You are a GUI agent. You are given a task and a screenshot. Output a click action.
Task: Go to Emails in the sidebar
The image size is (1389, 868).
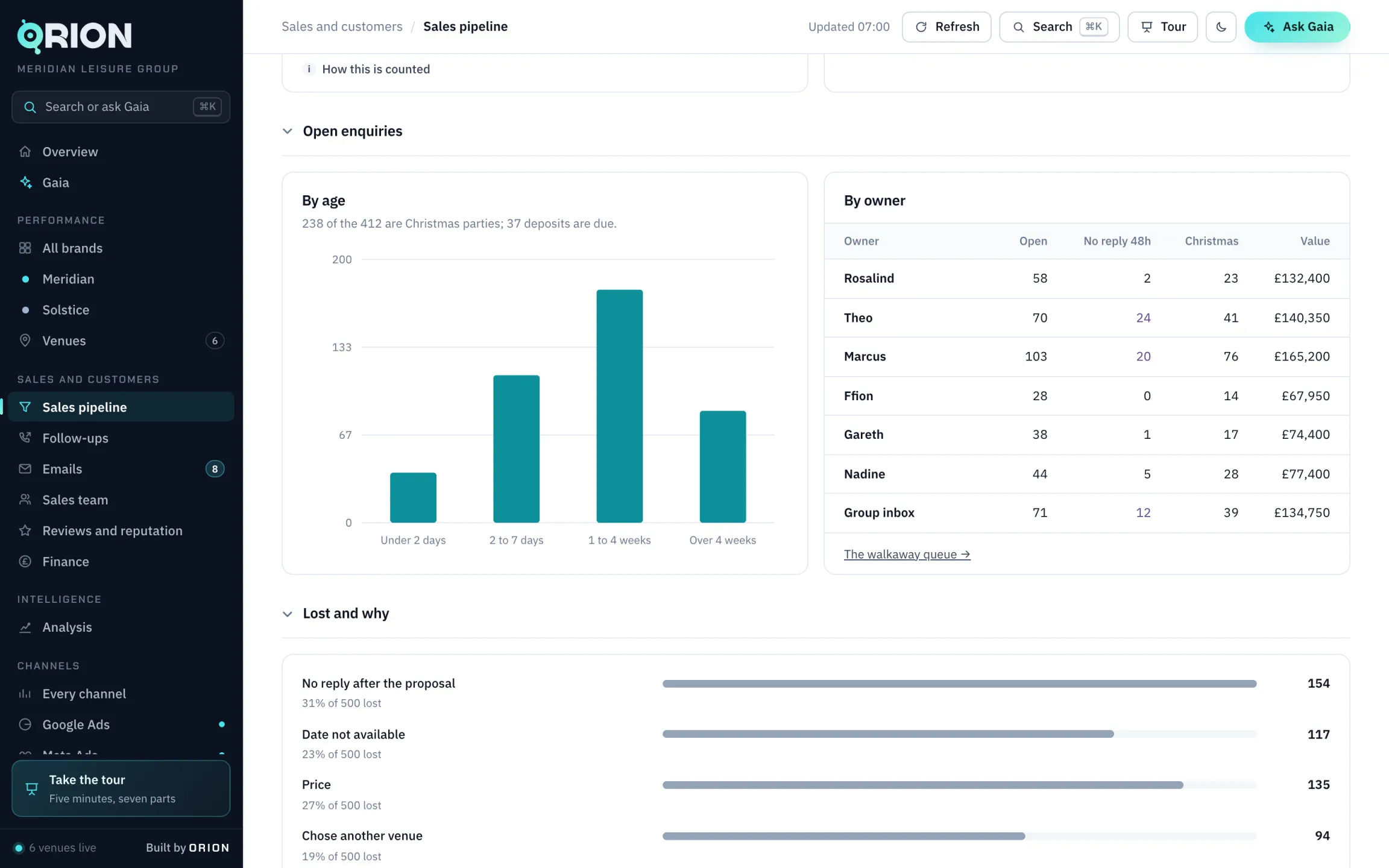121,468
